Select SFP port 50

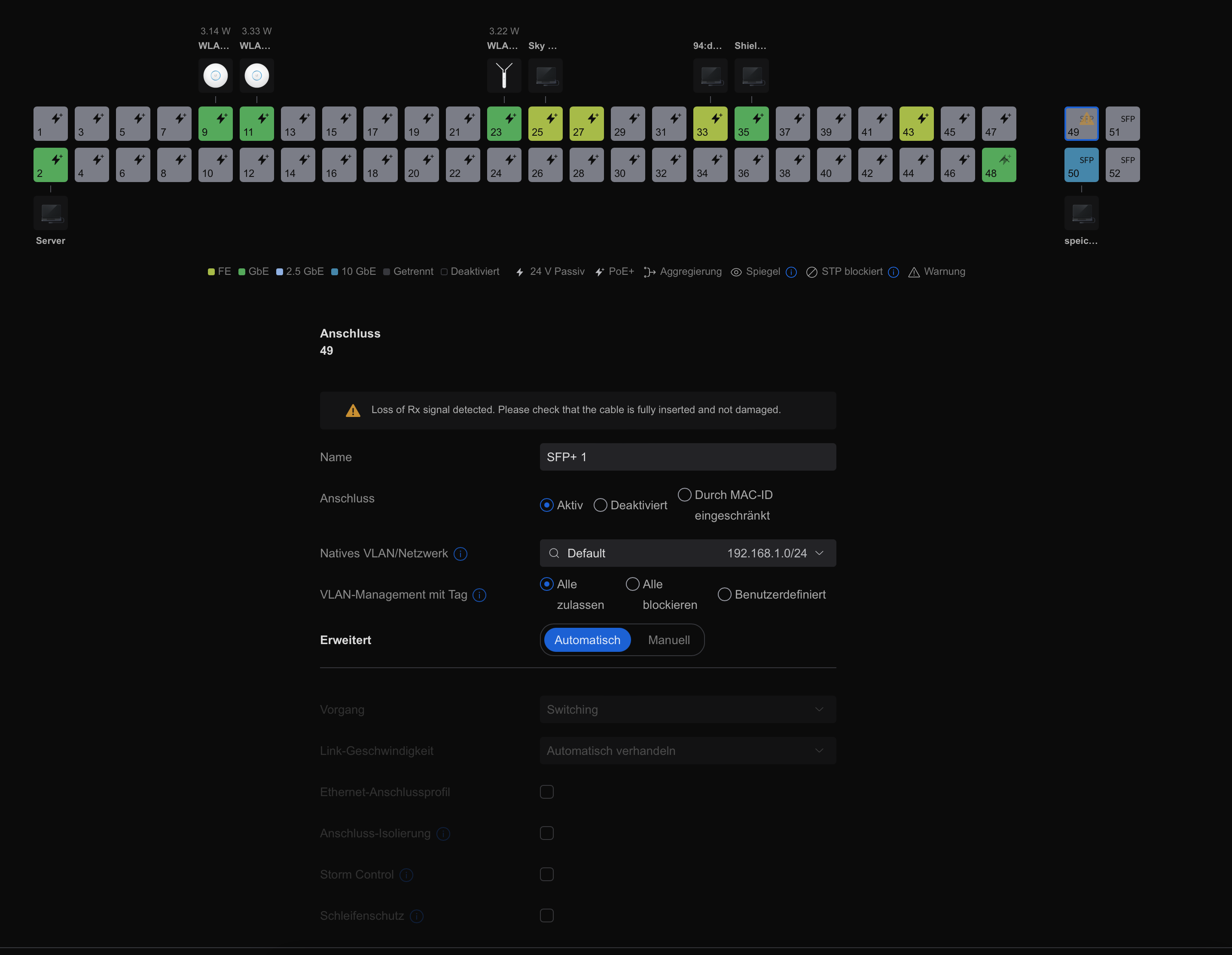[1081, 164]
